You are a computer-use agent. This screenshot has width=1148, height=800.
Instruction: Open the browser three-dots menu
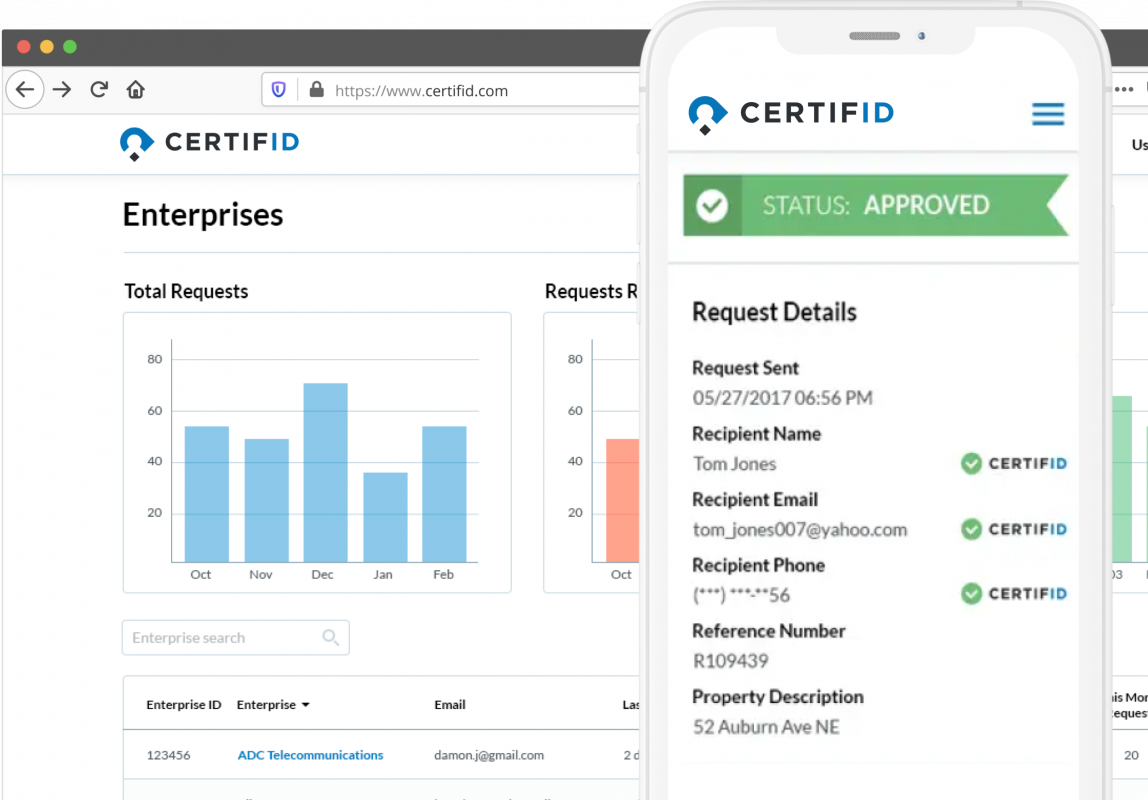point(1125,89)
